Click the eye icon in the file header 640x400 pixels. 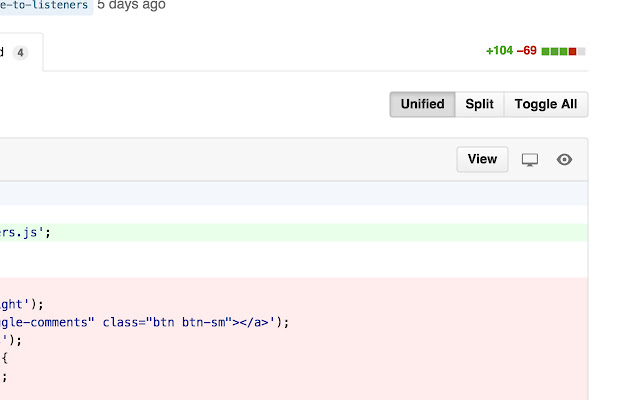click(x=564, y=160)
